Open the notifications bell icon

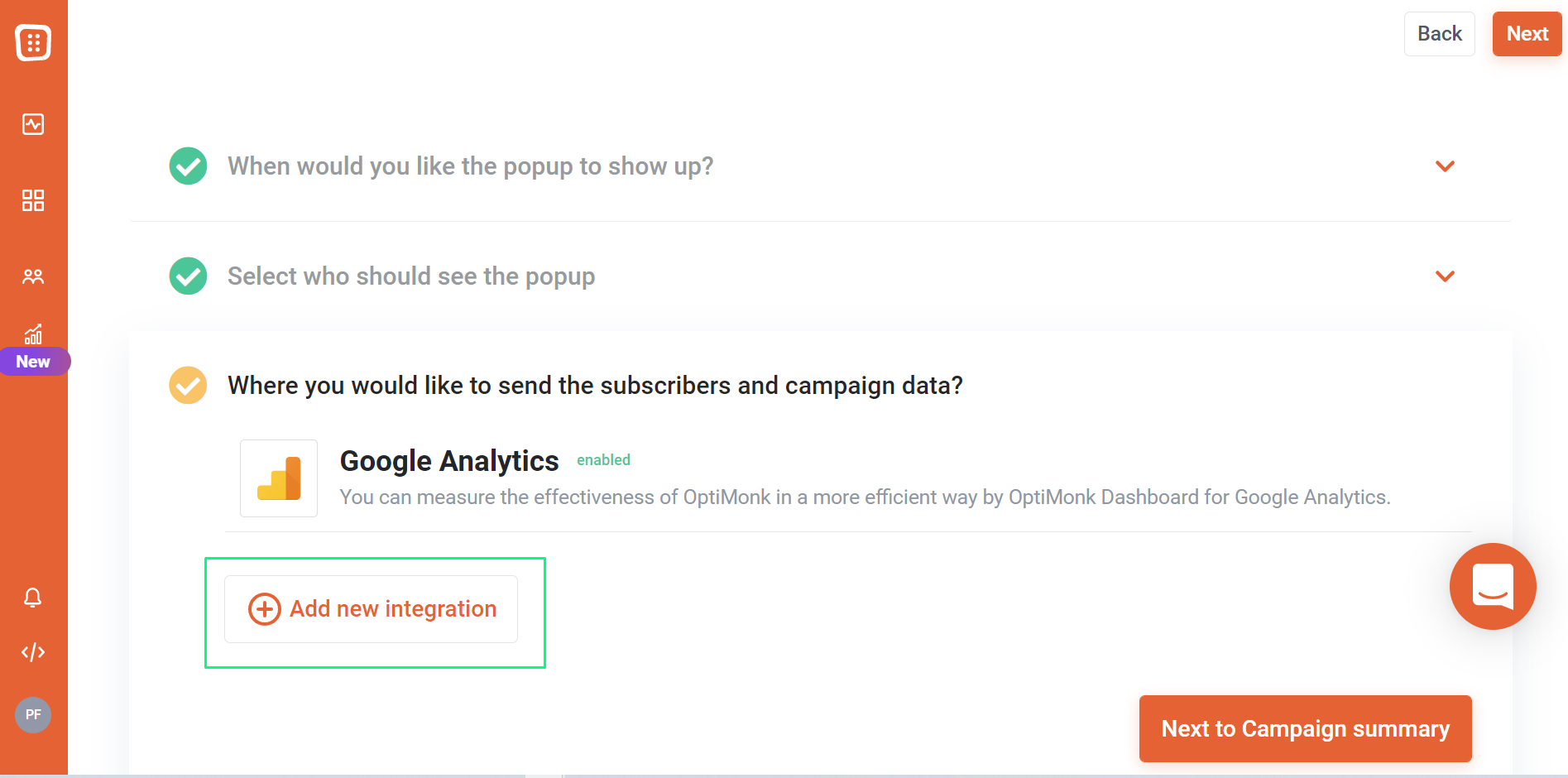coord(33,598)
